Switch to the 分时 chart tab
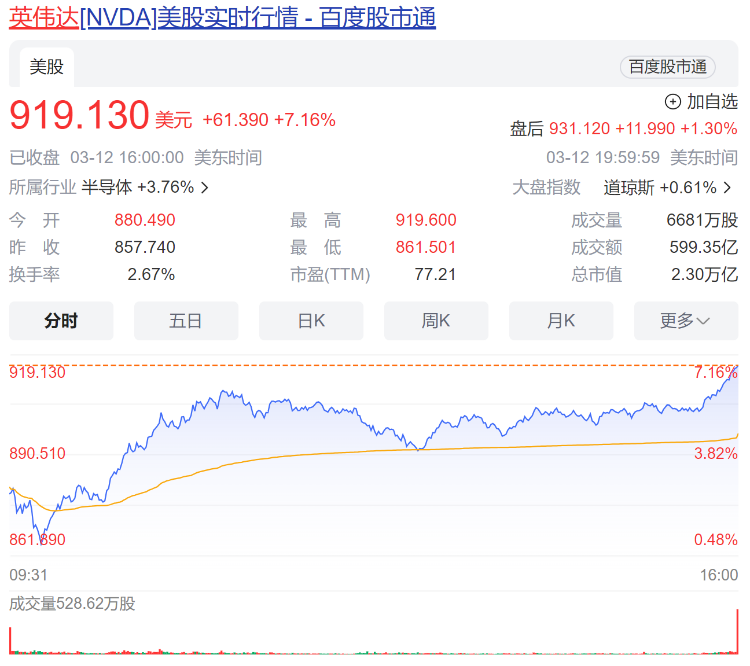Screen dimensions: 750x666 [61, 321]
